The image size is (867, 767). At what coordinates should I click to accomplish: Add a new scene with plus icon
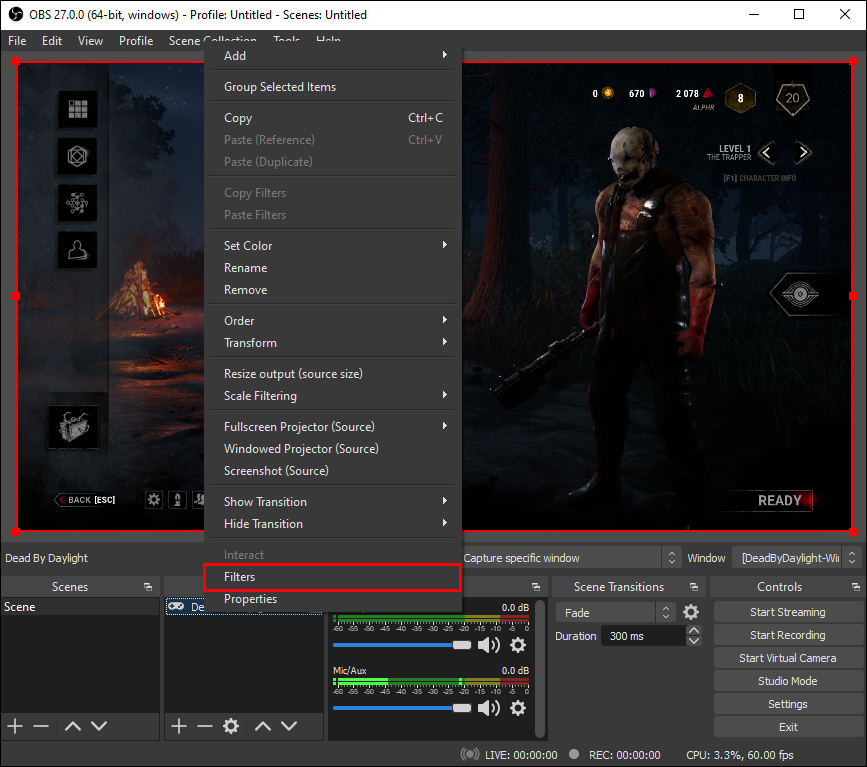(15, 726)
